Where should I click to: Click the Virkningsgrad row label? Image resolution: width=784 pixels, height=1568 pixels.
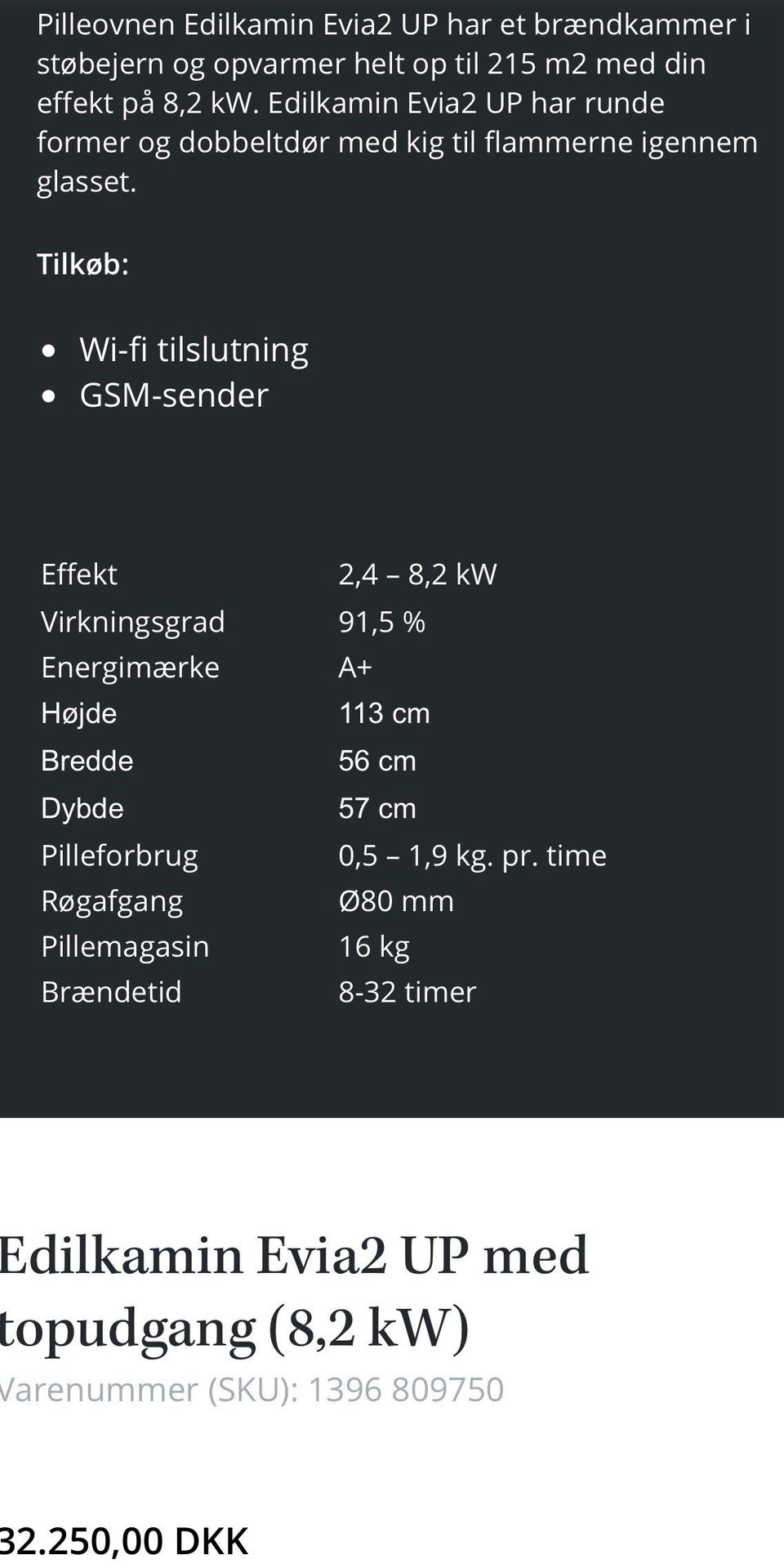(132, 622)
